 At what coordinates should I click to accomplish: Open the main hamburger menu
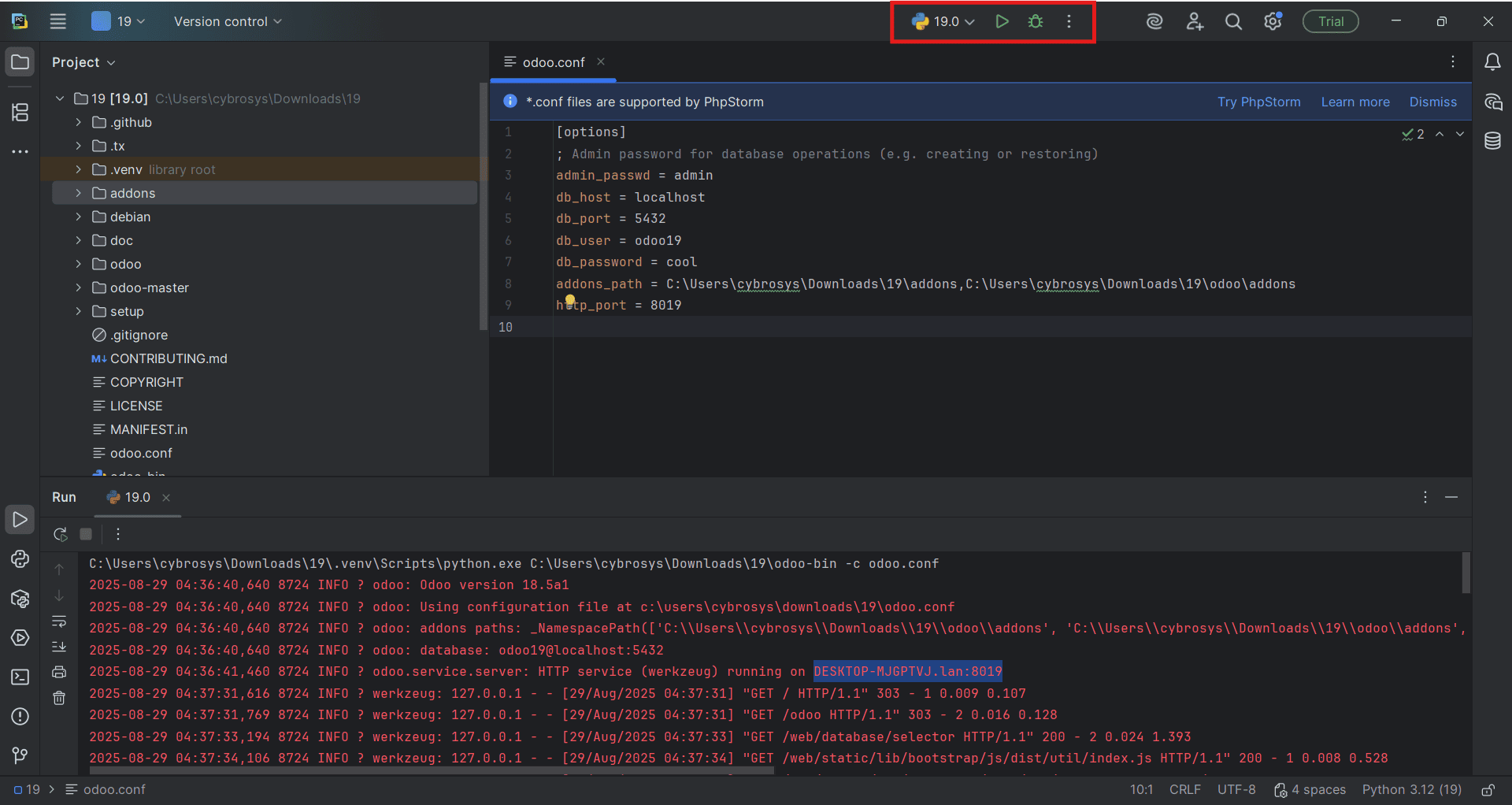pos(58,21)
